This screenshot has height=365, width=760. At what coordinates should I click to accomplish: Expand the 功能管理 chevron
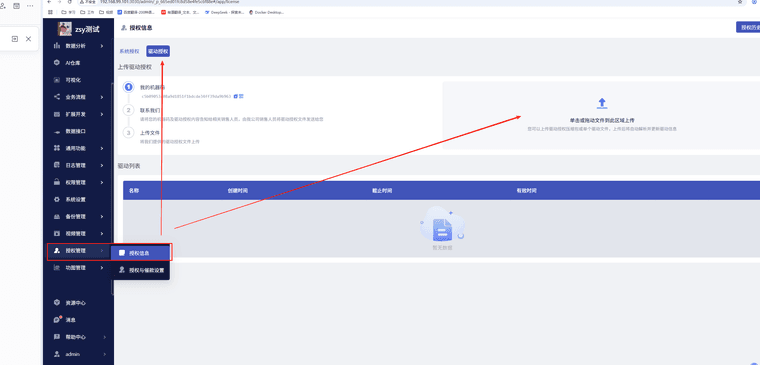click(102, 268)
